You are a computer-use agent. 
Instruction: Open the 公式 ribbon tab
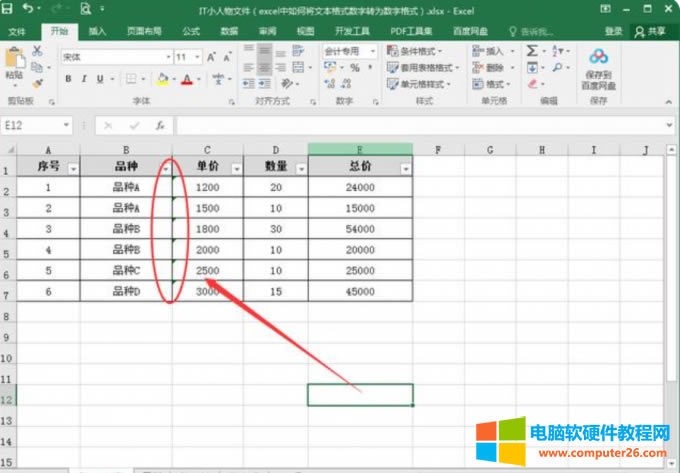(x=191, y=31)
